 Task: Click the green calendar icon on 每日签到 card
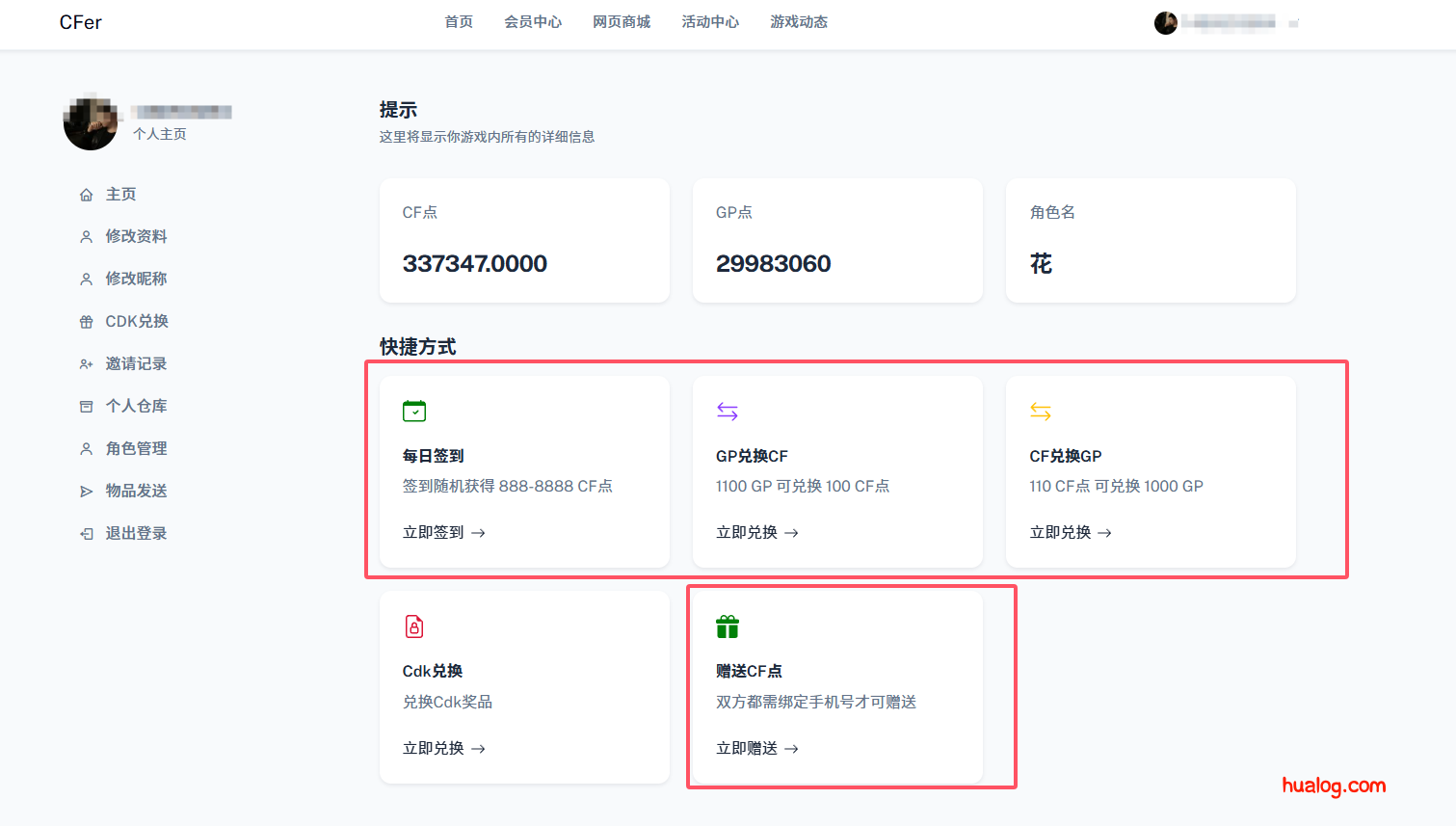pyautogui.click(x=414, y=410)
